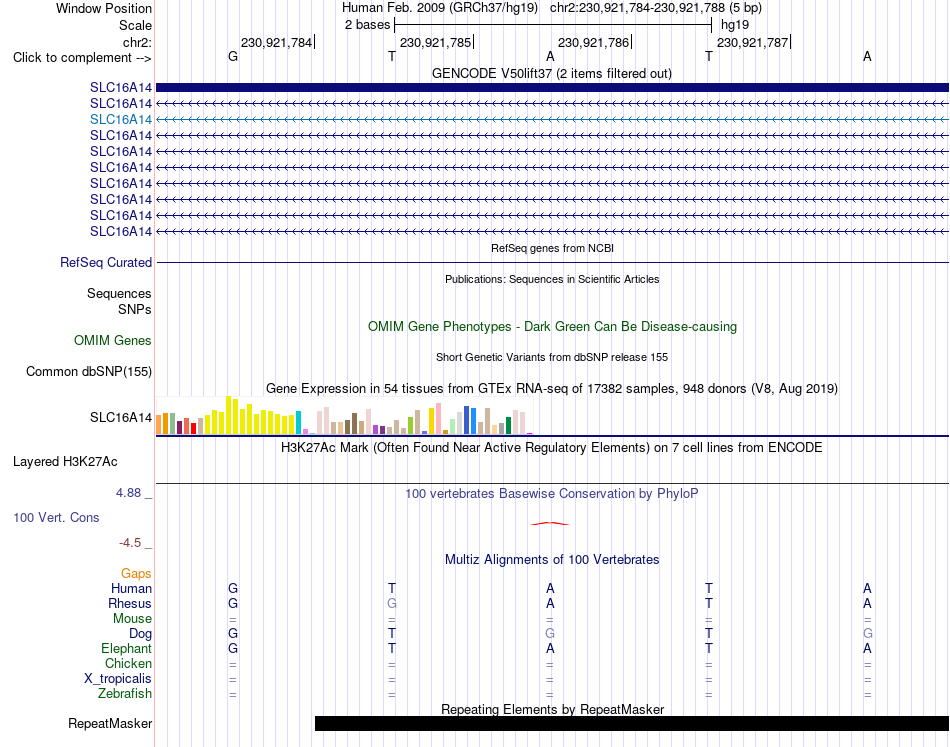The height and width of the screenshot is (747, 950).
Task: Click the 'hg19' text beside scale bar
Action: coord(734,25)
